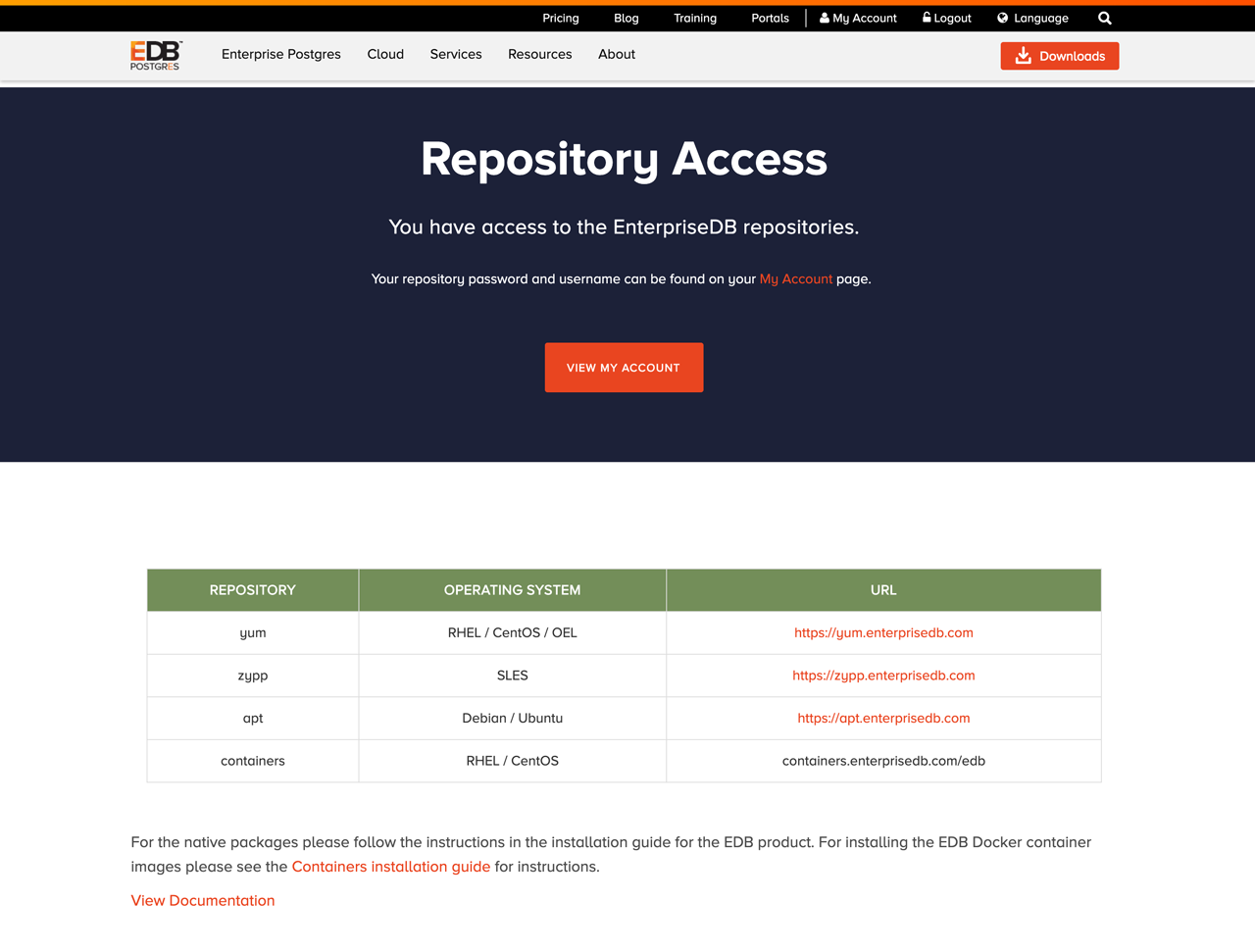Expand the Enterprise Postgres menu

(x=281, y=54)
